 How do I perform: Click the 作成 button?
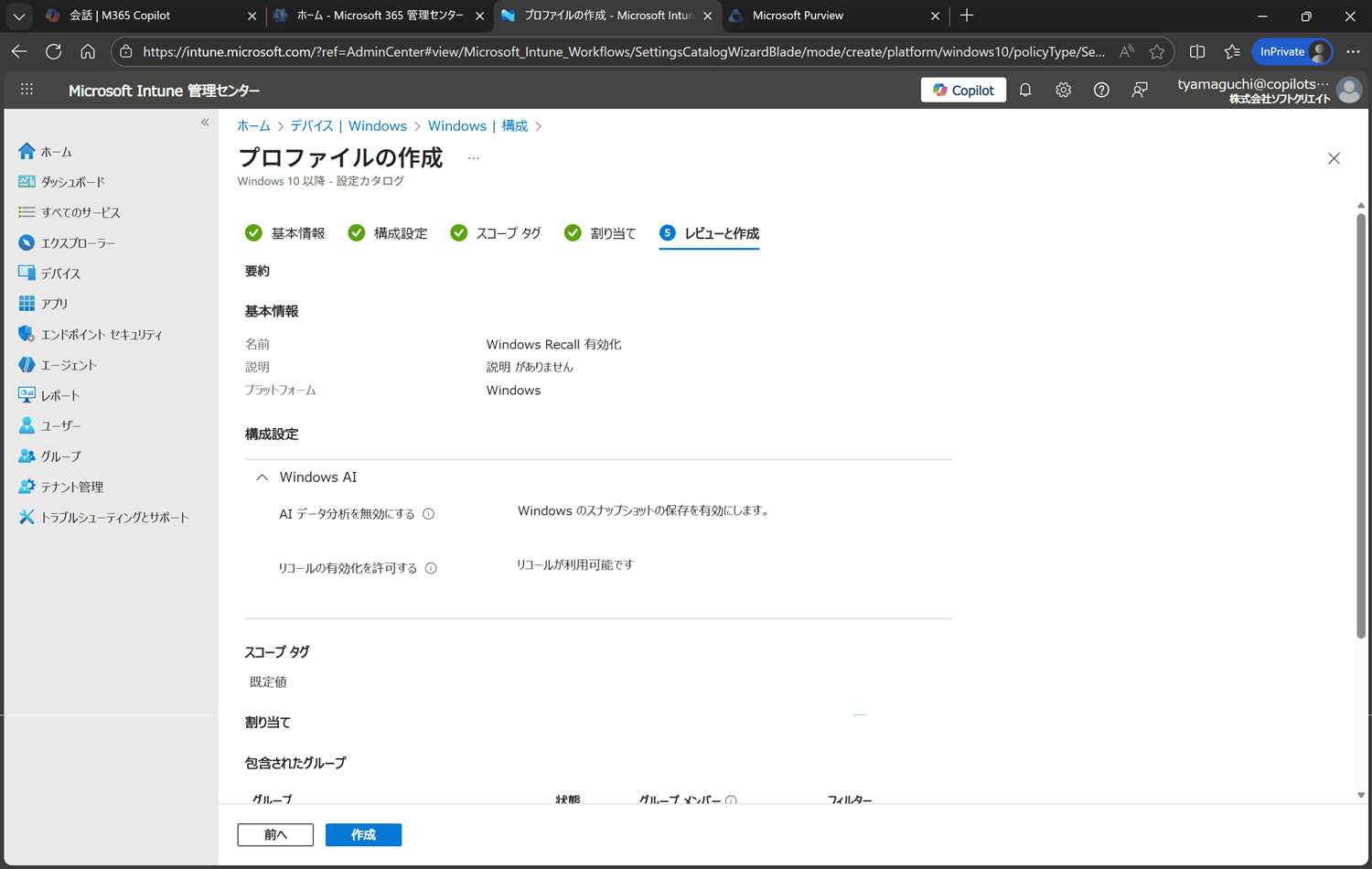tap(363, 835)
